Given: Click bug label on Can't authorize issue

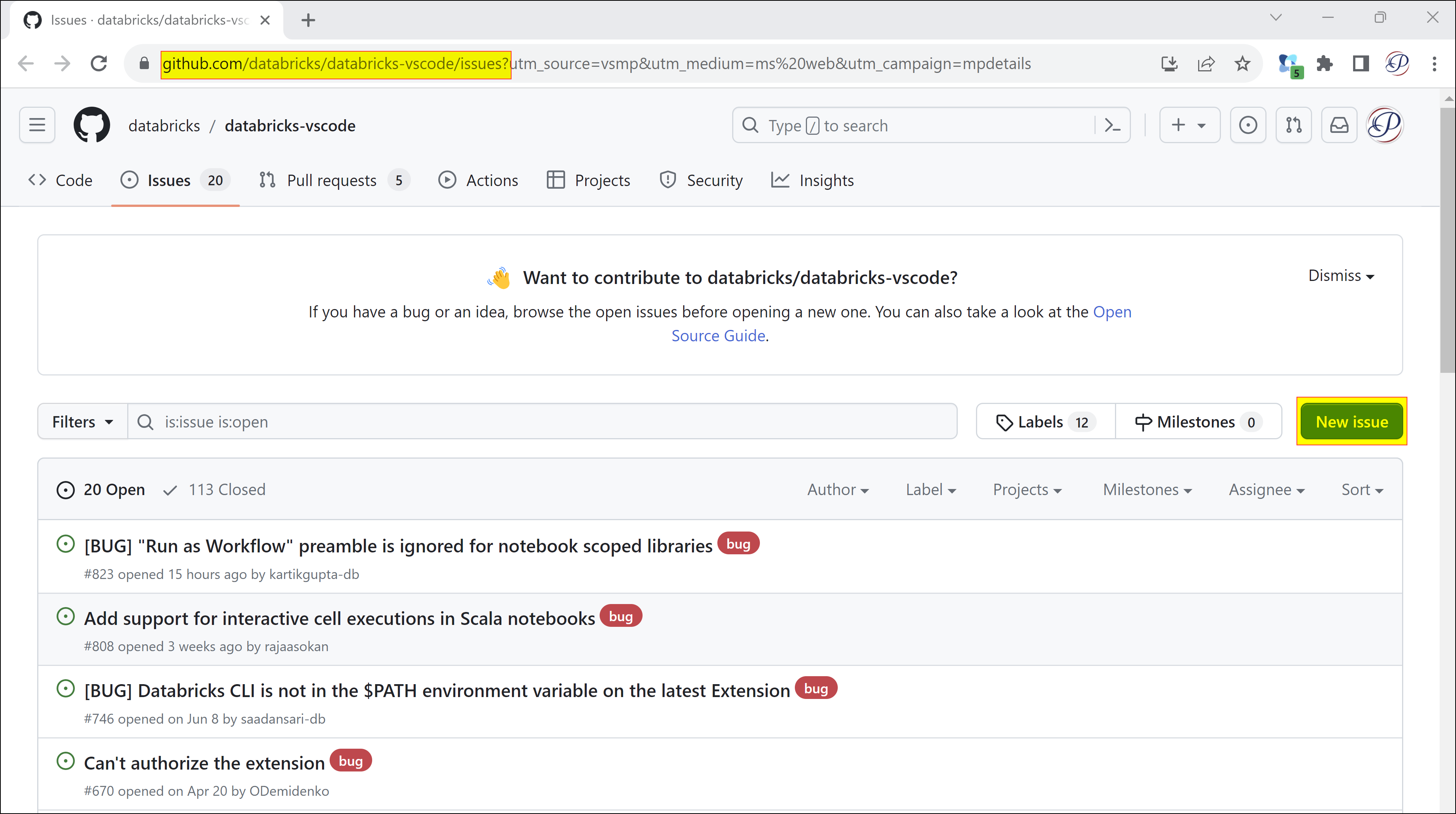Looking at the screenshot, I should tap(351, 760).
